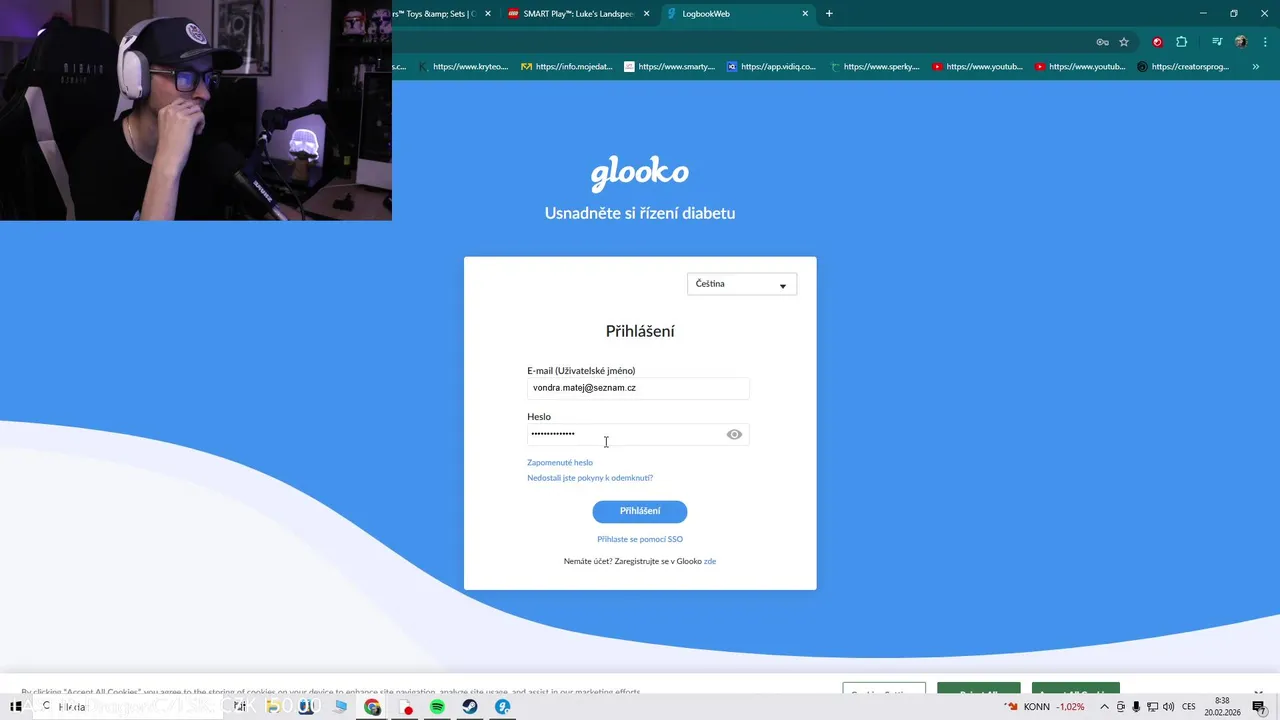Open the saved passwords key icon
This screenshot has height=720, width=1280.
pos(1102,42)
